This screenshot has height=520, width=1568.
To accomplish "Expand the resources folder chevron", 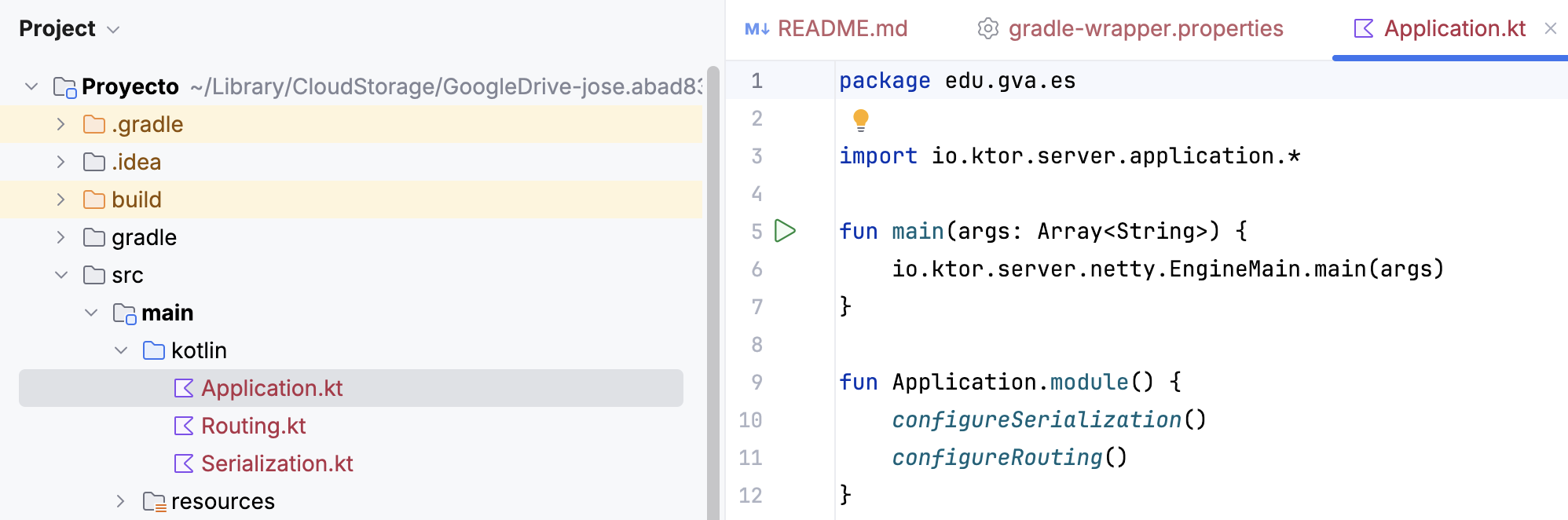I will click(x=120, y=501).
